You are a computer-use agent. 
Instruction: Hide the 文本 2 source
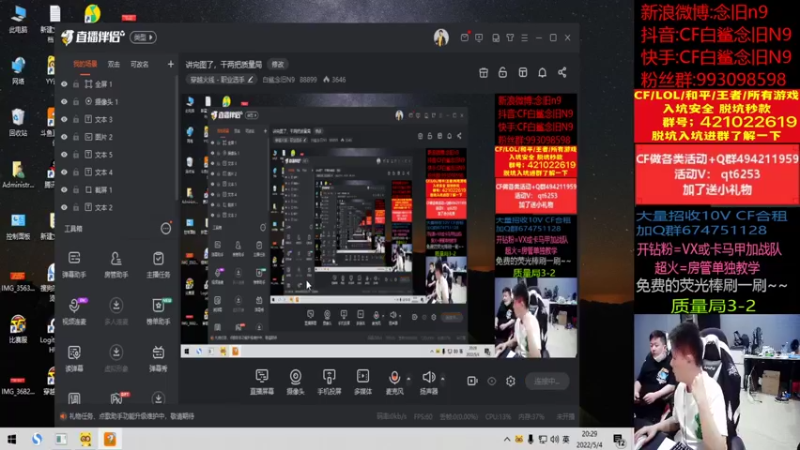pos(64,208)
